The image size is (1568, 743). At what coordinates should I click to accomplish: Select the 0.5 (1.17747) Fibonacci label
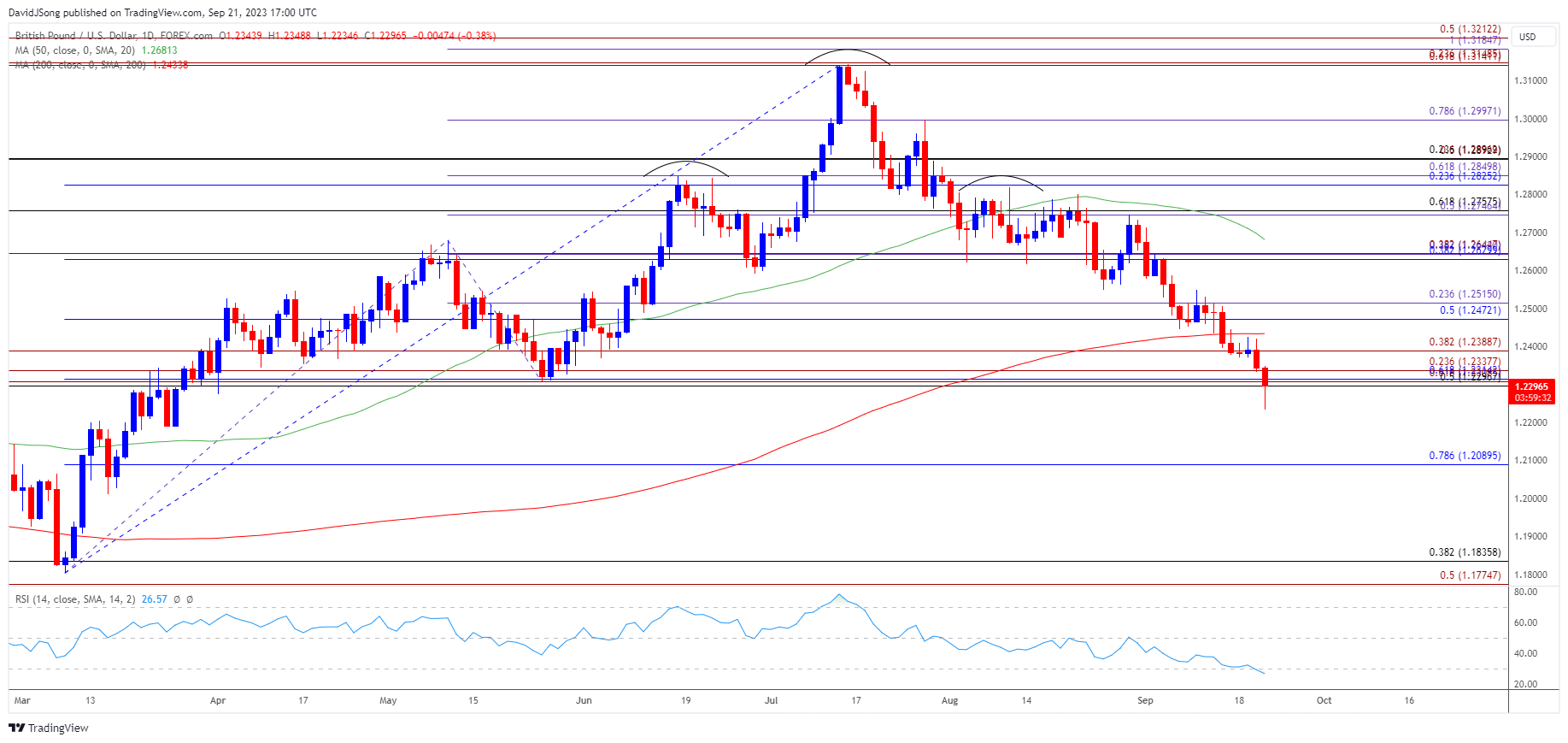tap(1470, 575)
